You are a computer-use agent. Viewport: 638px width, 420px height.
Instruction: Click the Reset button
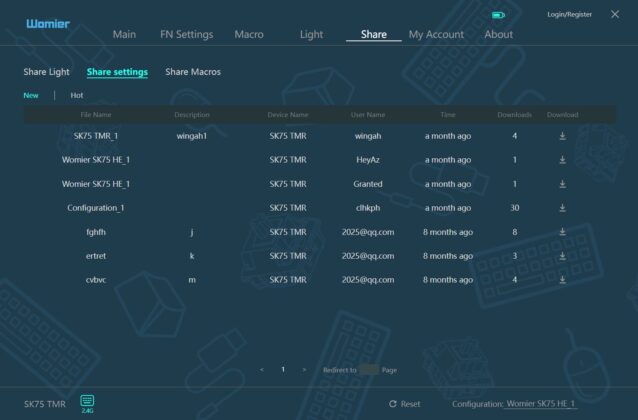click(x=404, y=404)
